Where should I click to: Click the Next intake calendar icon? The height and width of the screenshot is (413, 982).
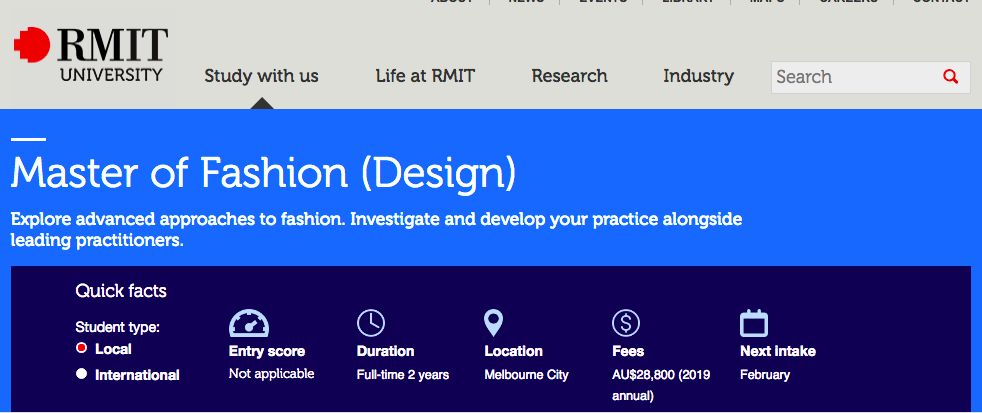[x=753, y=323]
